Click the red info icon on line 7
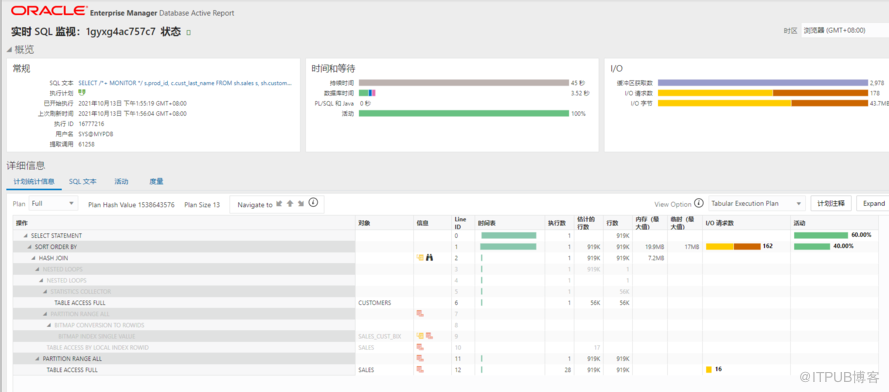Viewport: 889px width, 392px height. click(x=420, y=314)
